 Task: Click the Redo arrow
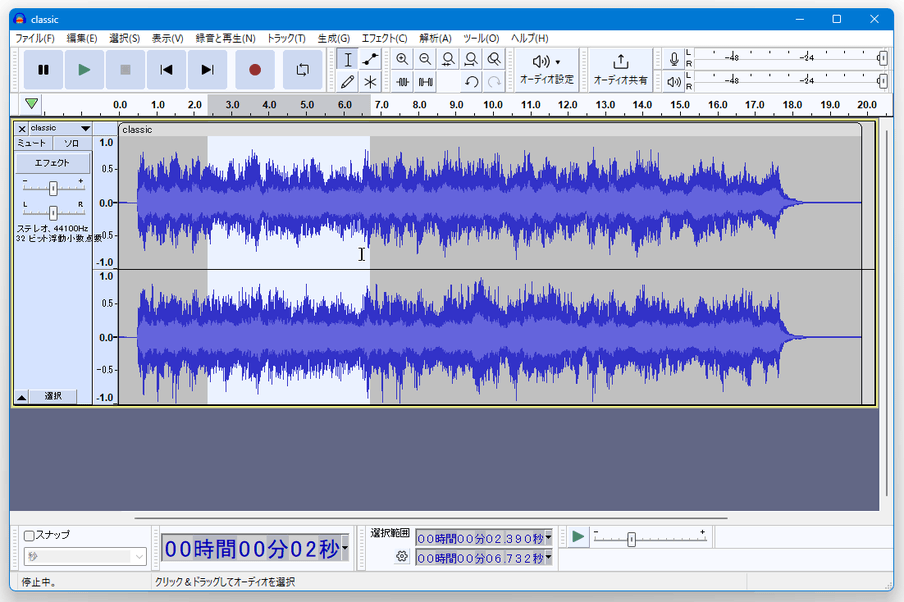(494, 82)
